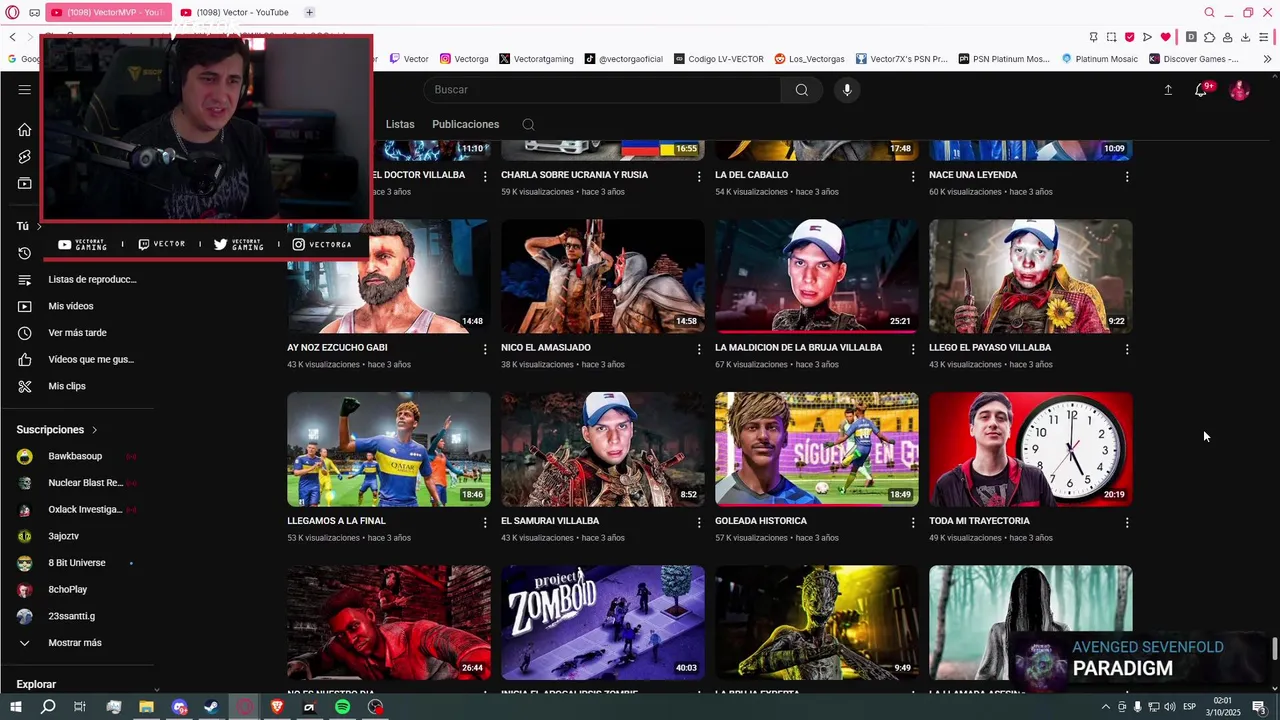Play EL SAMURAI VILLALBA thumbnail
1280x720 pixels.
click(603, 449)
